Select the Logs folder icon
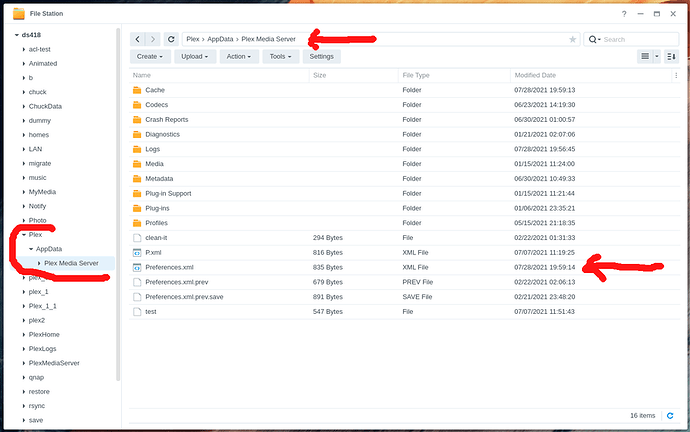The image size is (690, 432). pyautogui.click(x=137, y=149)
